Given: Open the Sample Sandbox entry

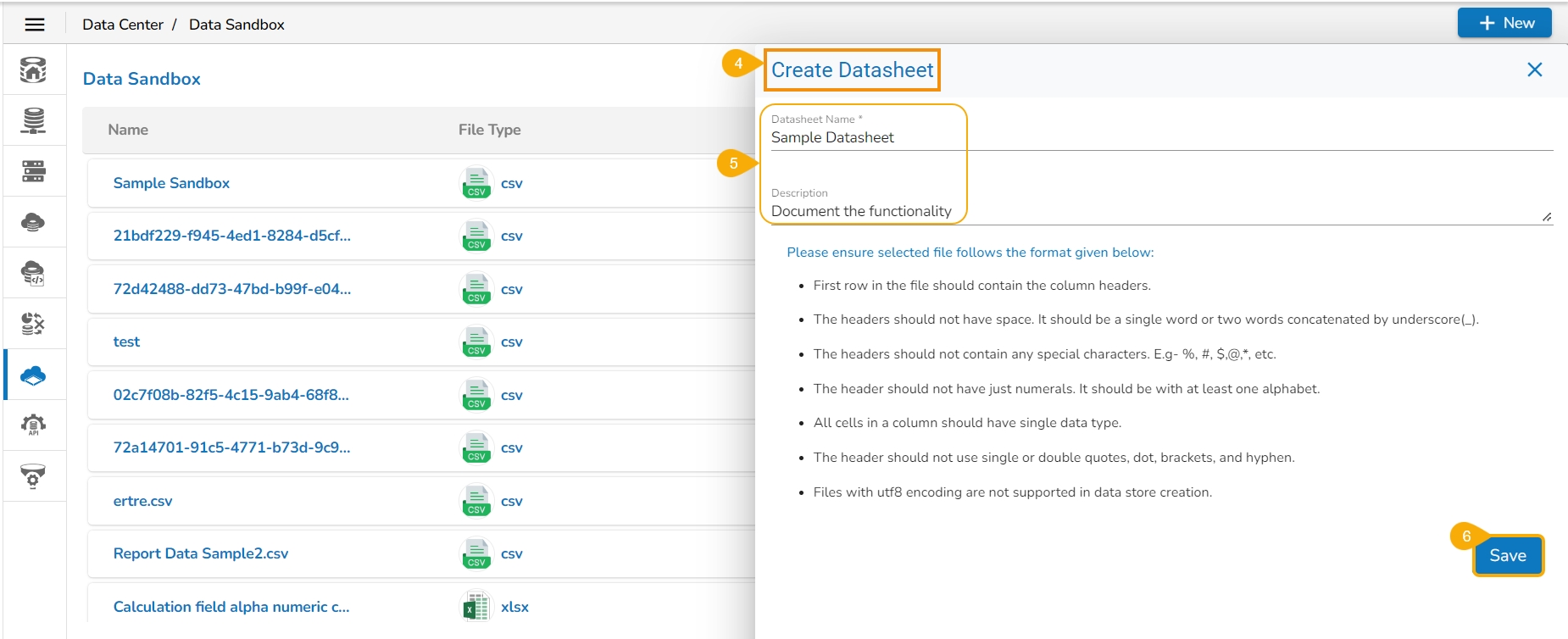Looking at the screenshot, I should tap(171, 183).
